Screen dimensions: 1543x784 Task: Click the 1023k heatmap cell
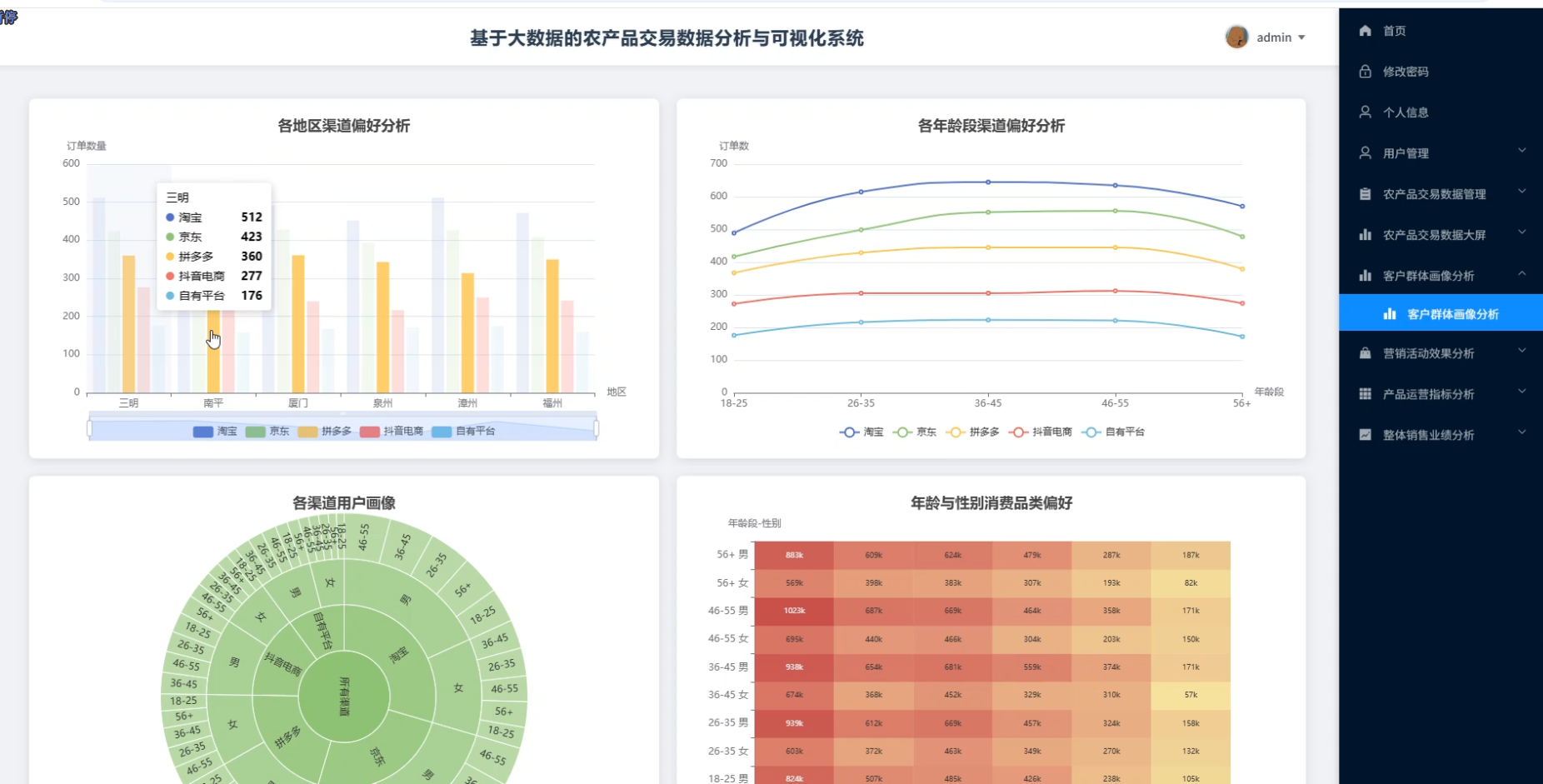(x=794, y=611)
